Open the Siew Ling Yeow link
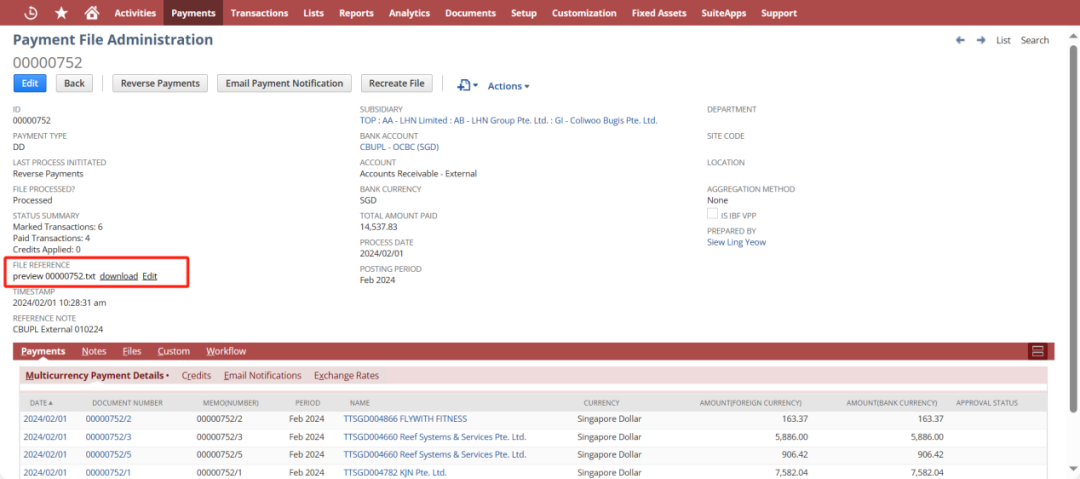Image resolution: width=1080 pixels, height=479 pixels. click(736, 243)
